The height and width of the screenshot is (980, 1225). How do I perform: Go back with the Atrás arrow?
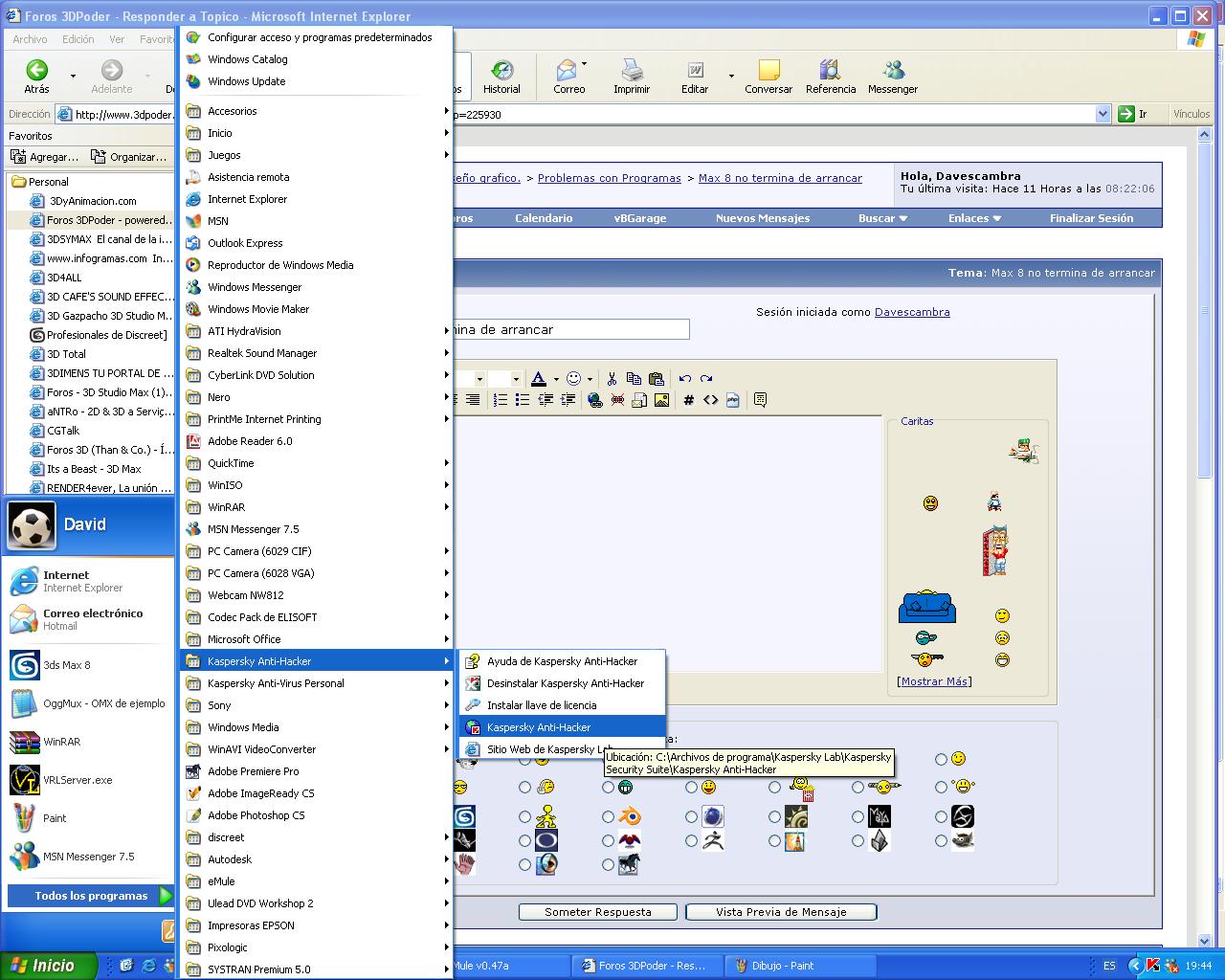(36, 77)
